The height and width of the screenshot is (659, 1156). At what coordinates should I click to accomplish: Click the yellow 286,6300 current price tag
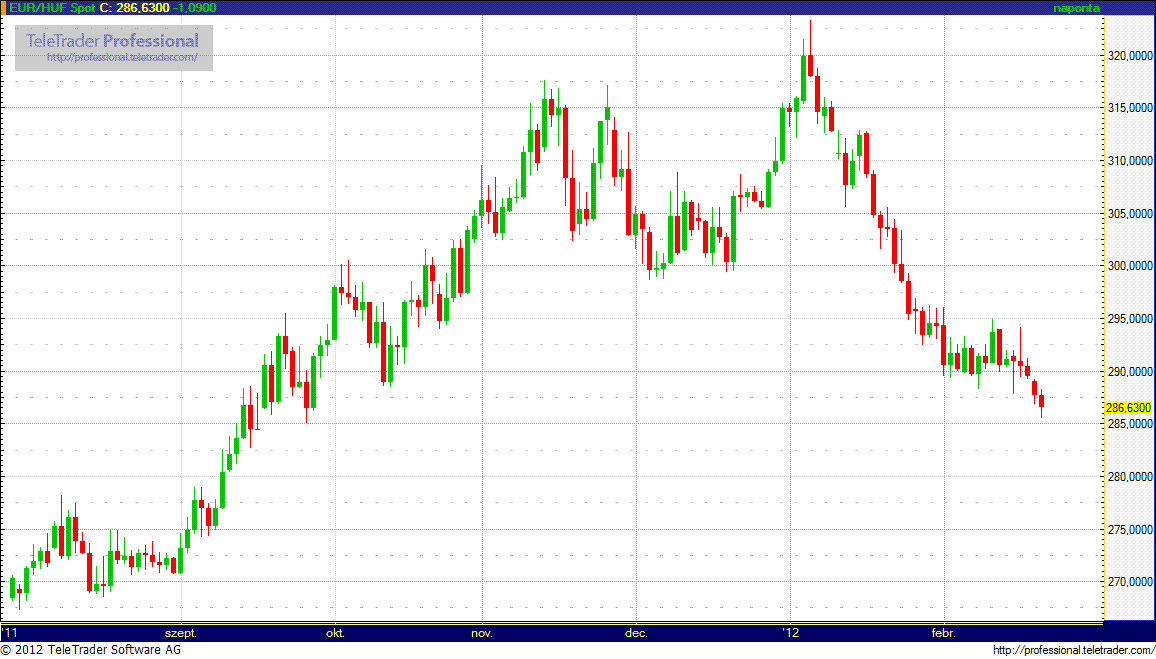pos(1128,407)
